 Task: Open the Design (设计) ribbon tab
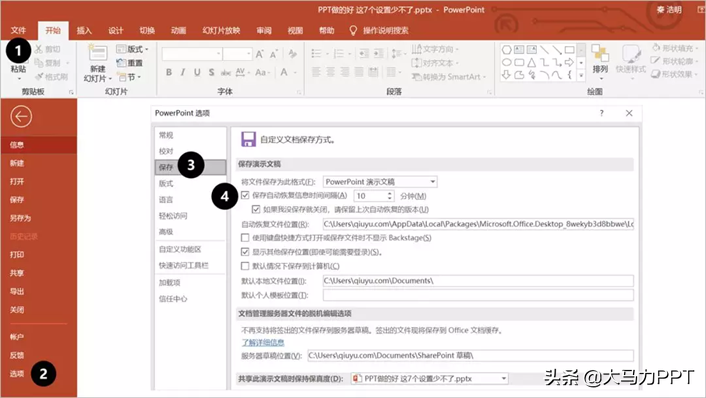coord(116,31)
